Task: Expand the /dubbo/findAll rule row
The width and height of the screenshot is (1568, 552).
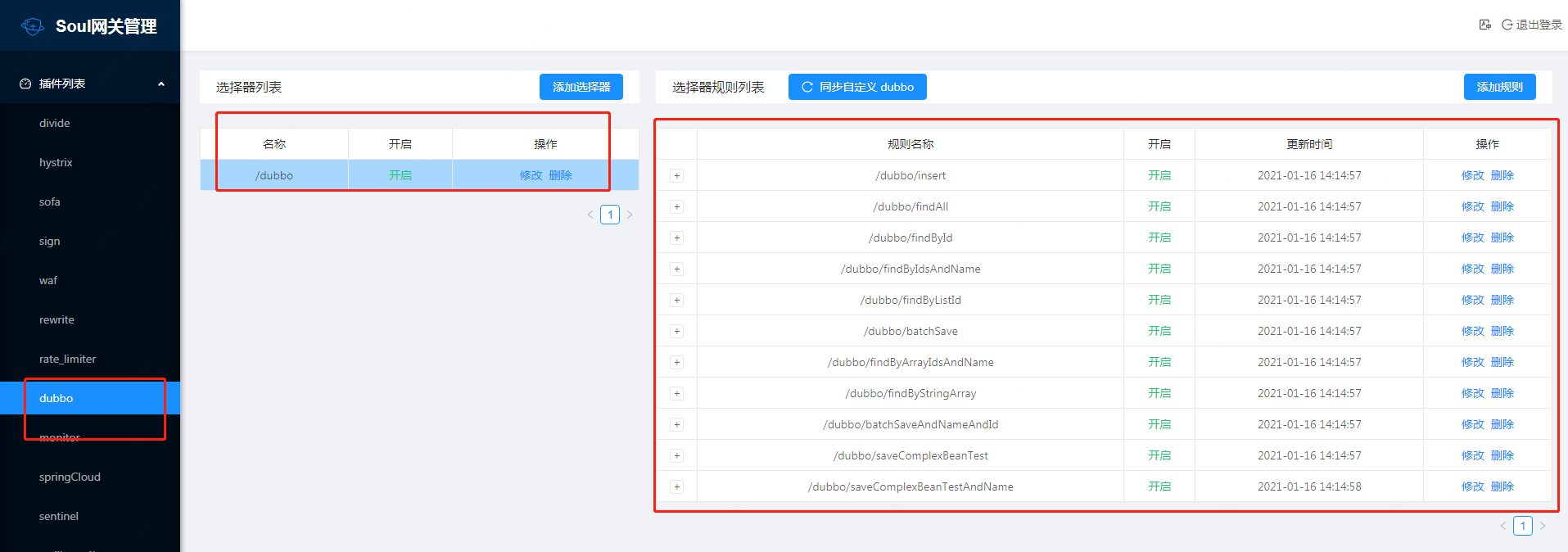Action: [x=677, y=206]
